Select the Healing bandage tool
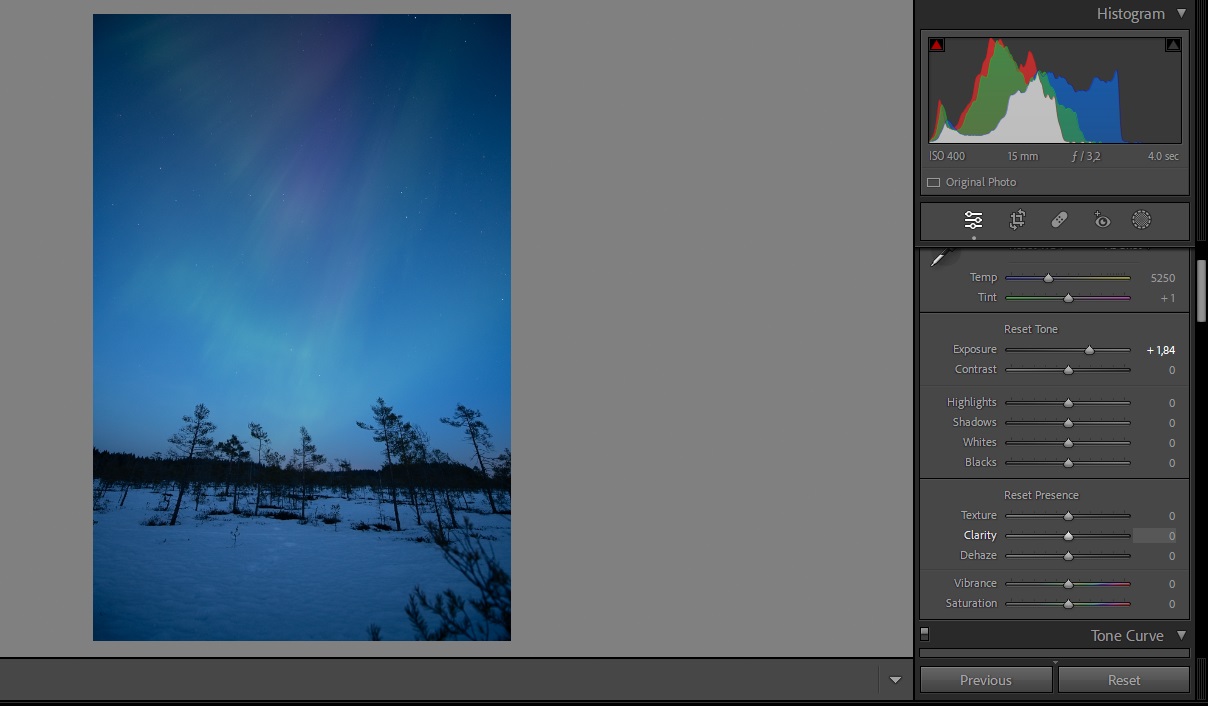This screenshot has width=1208, height=706. click(x=1060, y=220)
